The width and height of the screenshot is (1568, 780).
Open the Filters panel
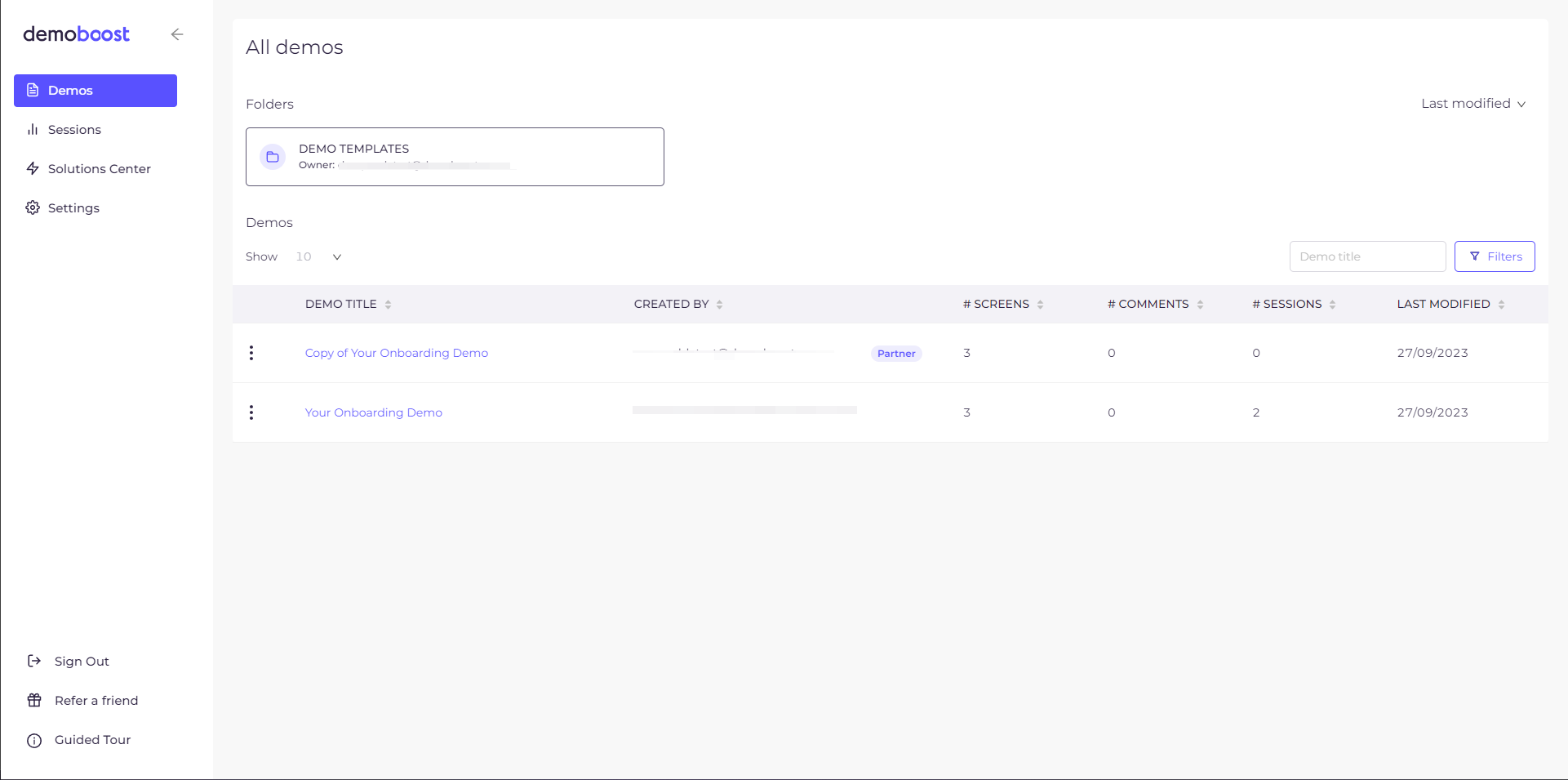(1495, 256)
